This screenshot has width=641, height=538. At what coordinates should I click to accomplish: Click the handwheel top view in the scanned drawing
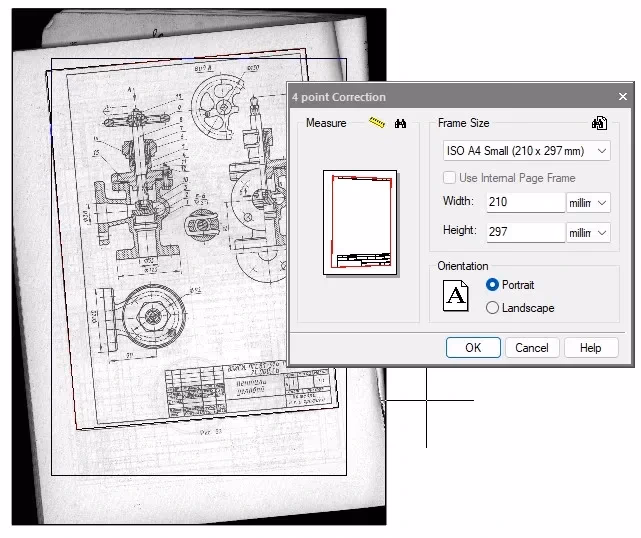click(218, 105)
